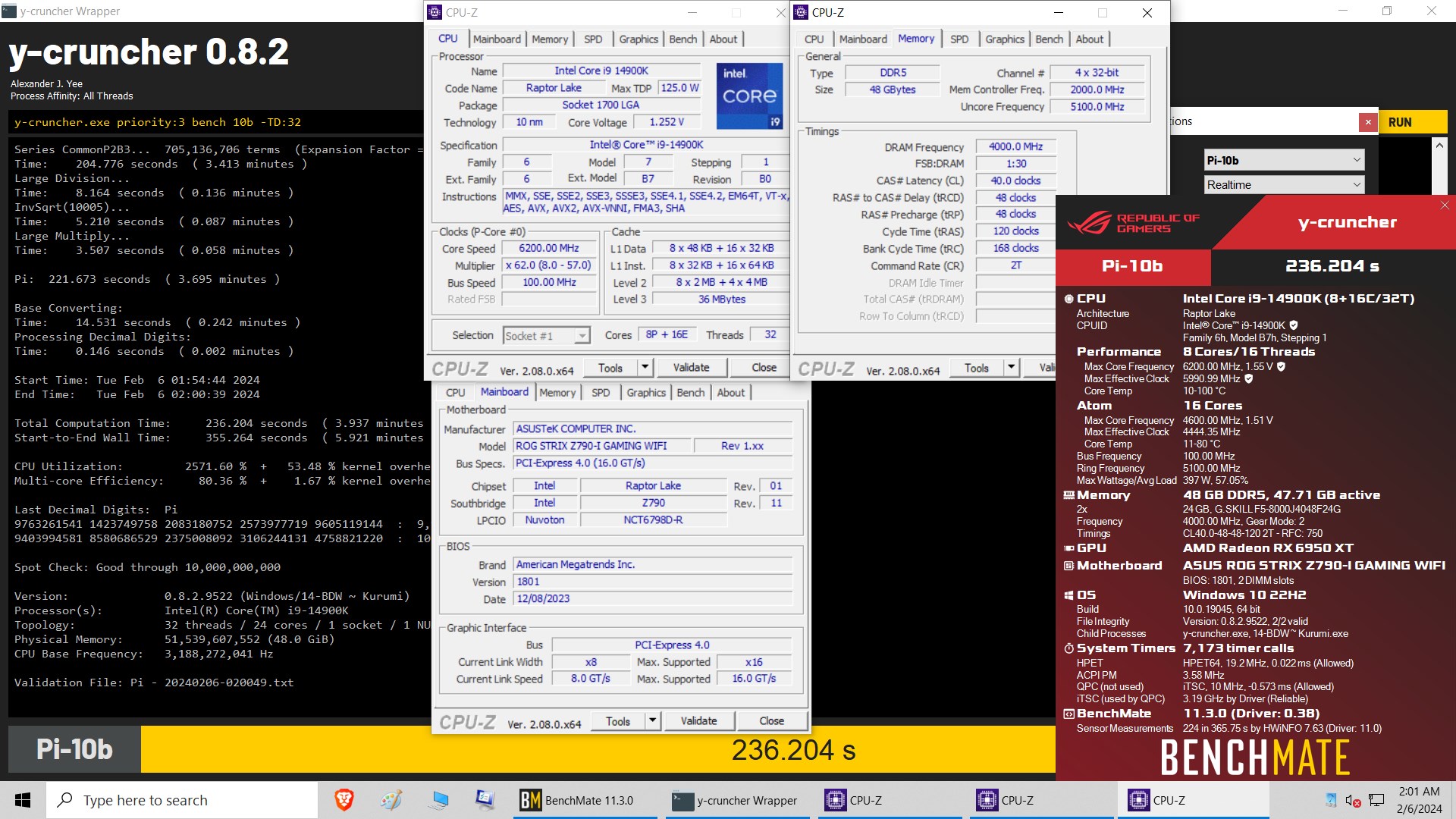
Task: Open the Pi-10b benchmark dropdown
Action: (x=1285, y=160)
